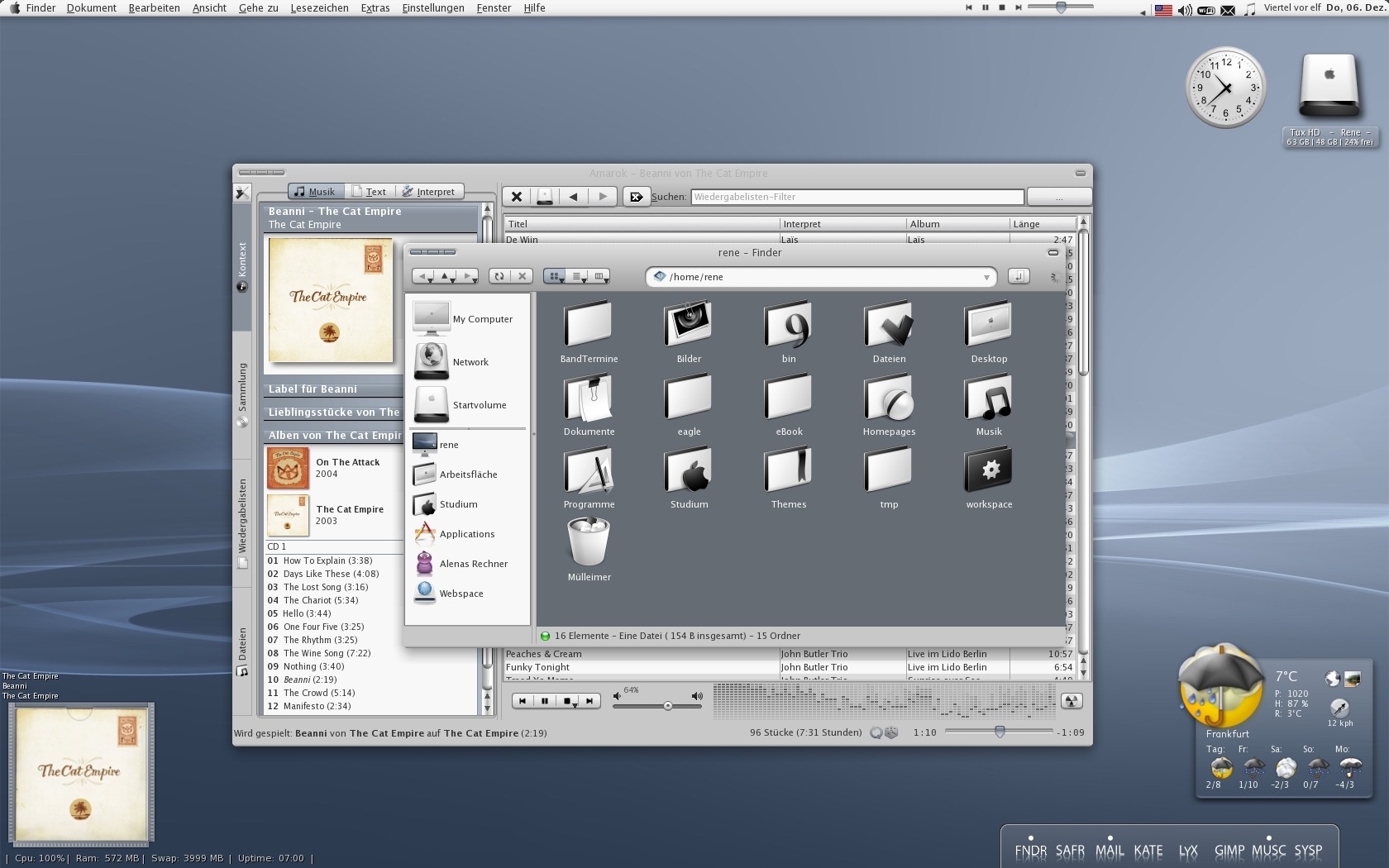The height and width of the screenshot is (868, 1389).
Task: Expand Label für Beanni section
Action: [x=334, y=389]
